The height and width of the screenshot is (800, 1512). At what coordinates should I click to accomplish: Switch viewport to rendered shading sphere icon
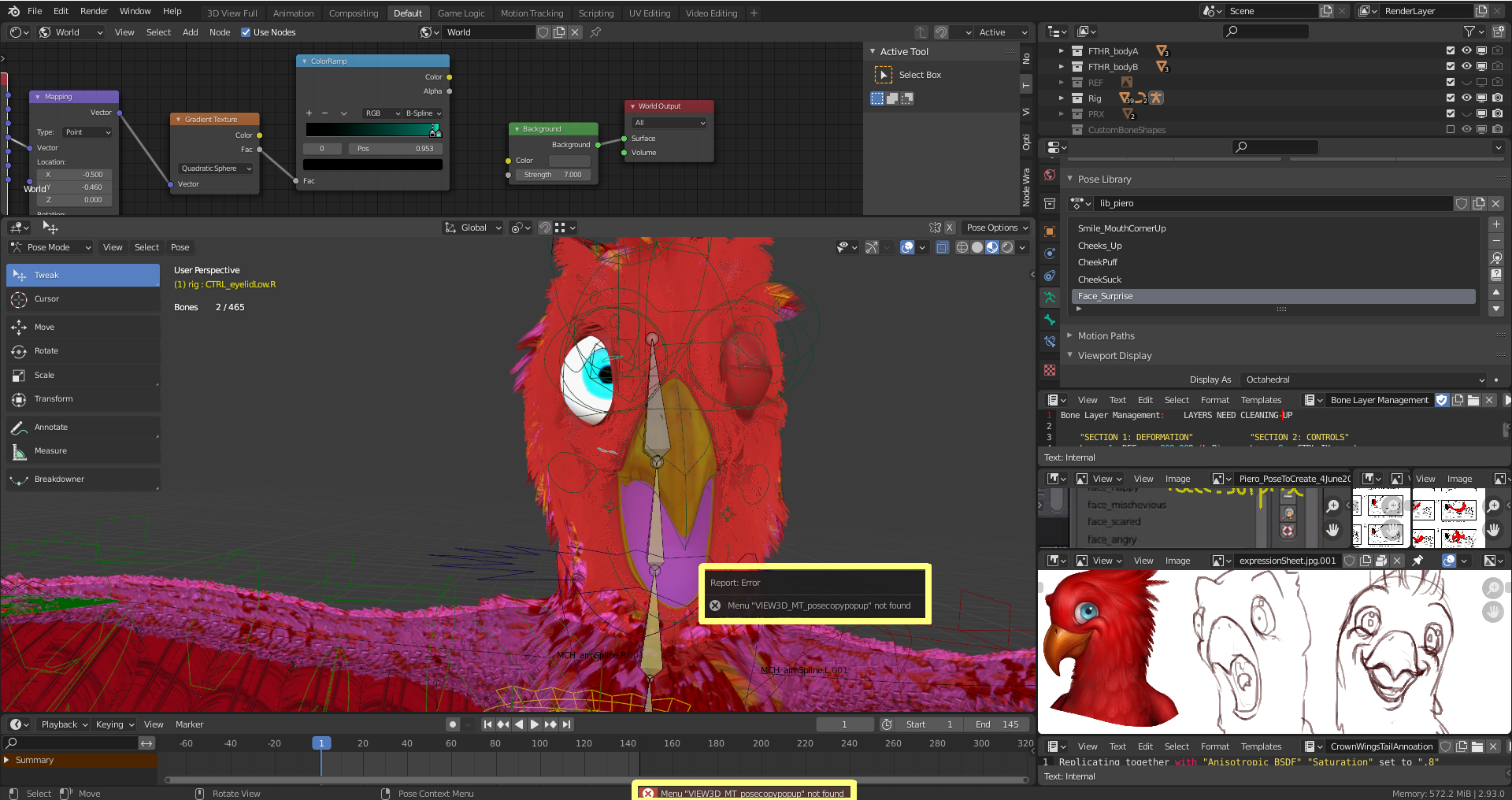[x=1006, y=247]
